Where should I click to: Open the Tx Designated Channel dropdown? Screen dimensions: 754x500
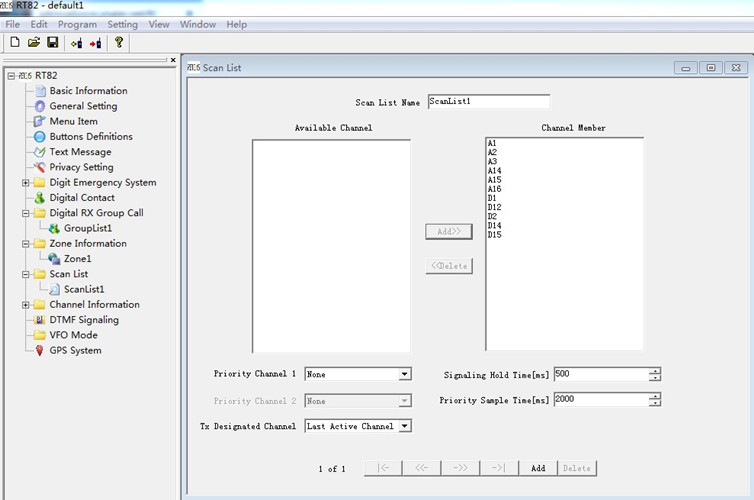pos(405,426)
